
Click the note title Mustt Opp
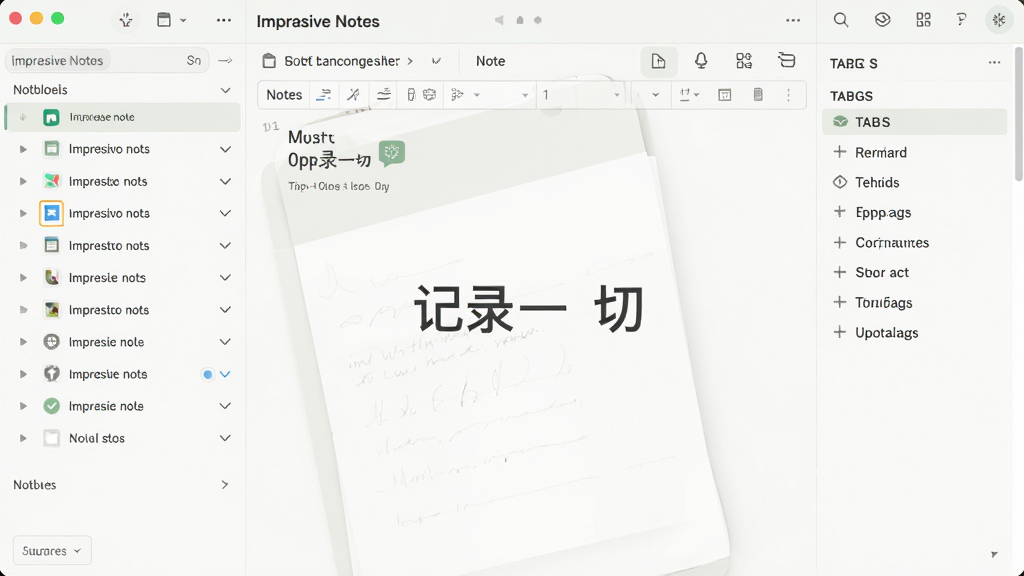(329, 149)
